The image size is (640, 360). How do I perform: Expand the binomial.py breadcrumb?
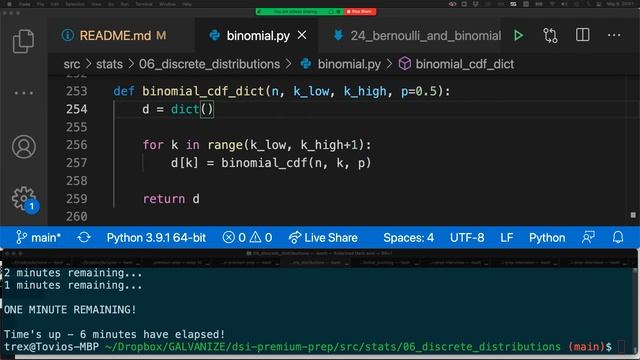(x=349, y=64)
